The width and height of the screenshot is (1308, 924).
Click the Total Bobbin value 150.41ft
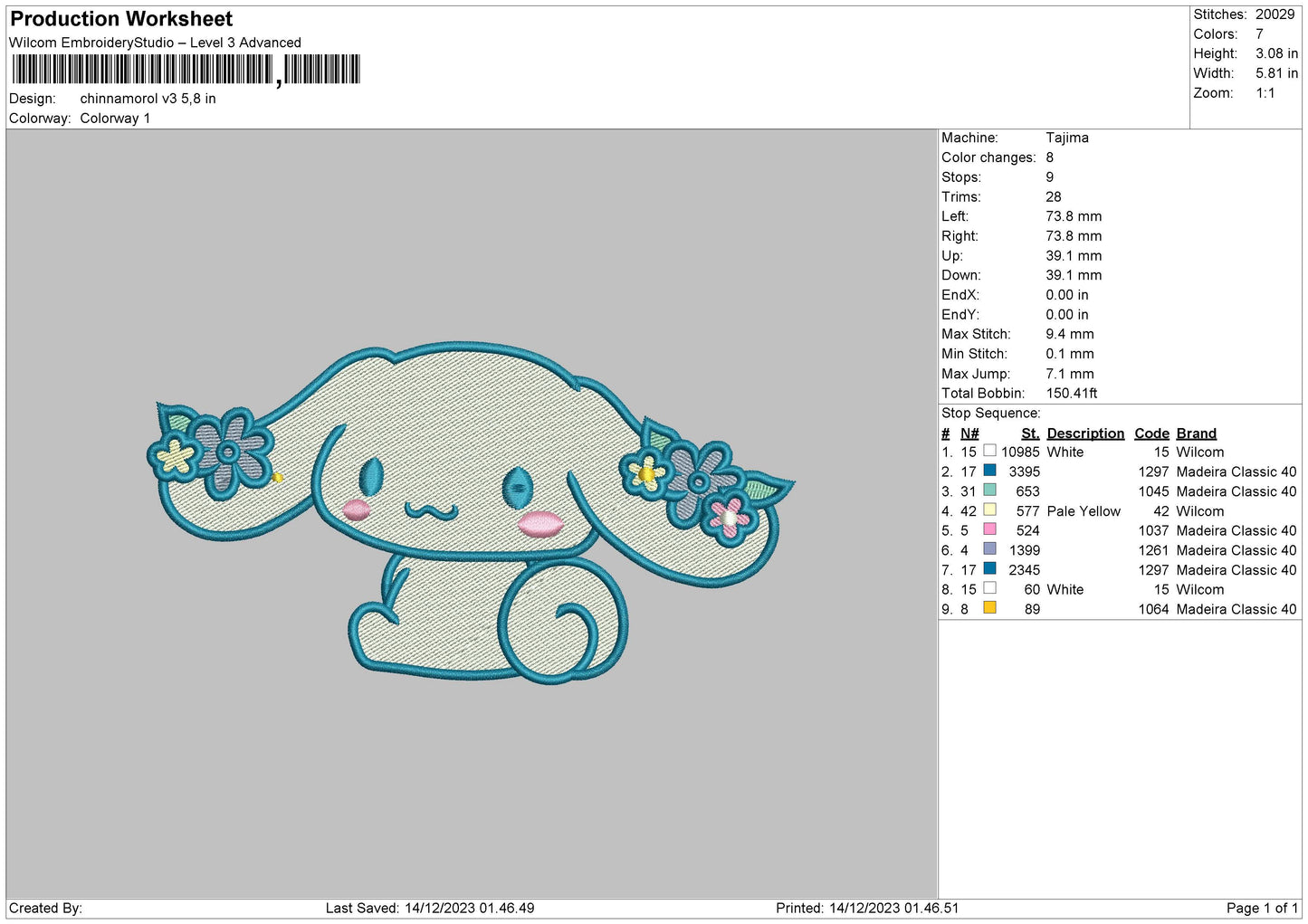(x=1072, y=393)
